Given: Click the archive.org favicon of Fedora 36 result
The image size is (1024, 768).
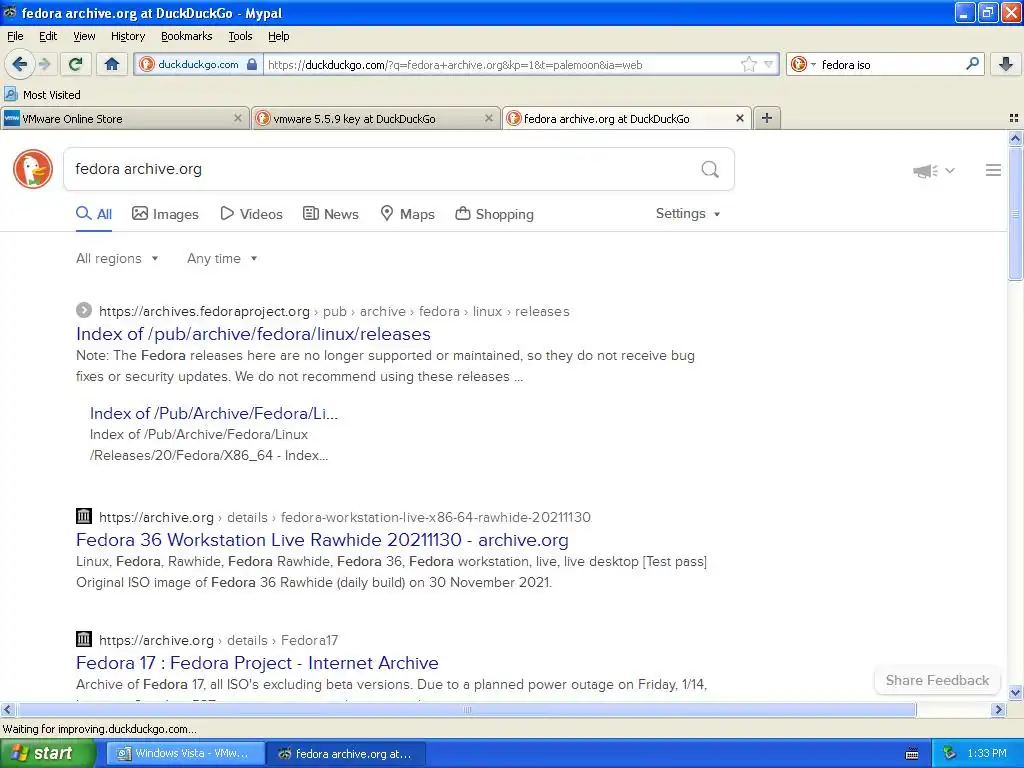Looking at the screenshot, I should coord(84,516).
